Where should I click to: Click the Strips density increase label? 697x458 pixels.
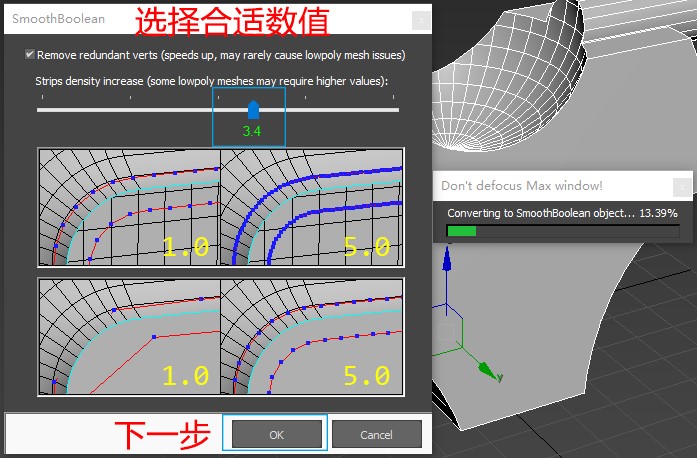[x=211, y=80]
